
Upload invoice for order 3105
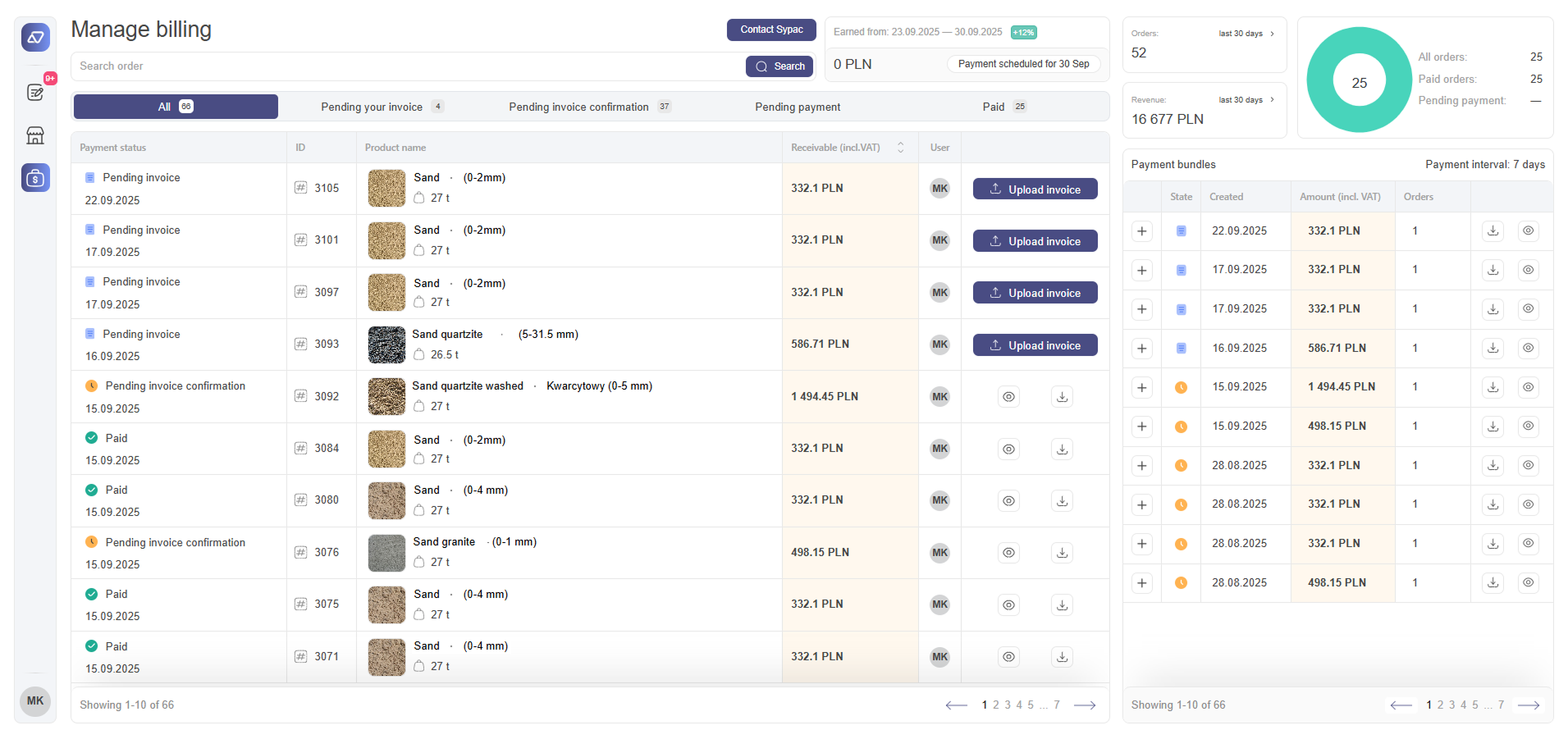click(1035, 189)
